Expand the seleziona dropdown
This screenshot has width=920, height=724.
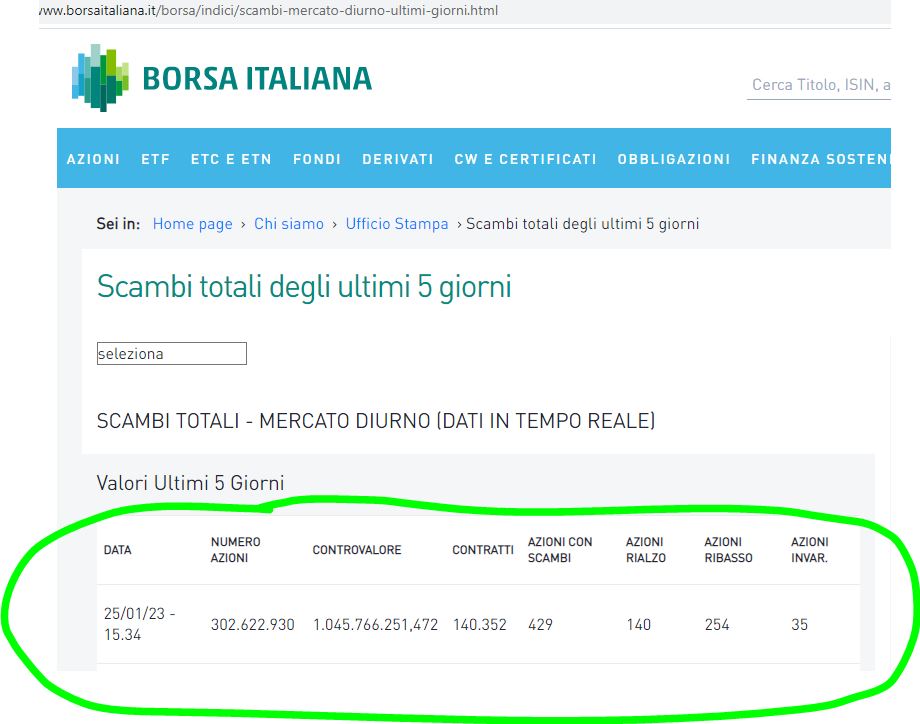(x=171, y=354)
